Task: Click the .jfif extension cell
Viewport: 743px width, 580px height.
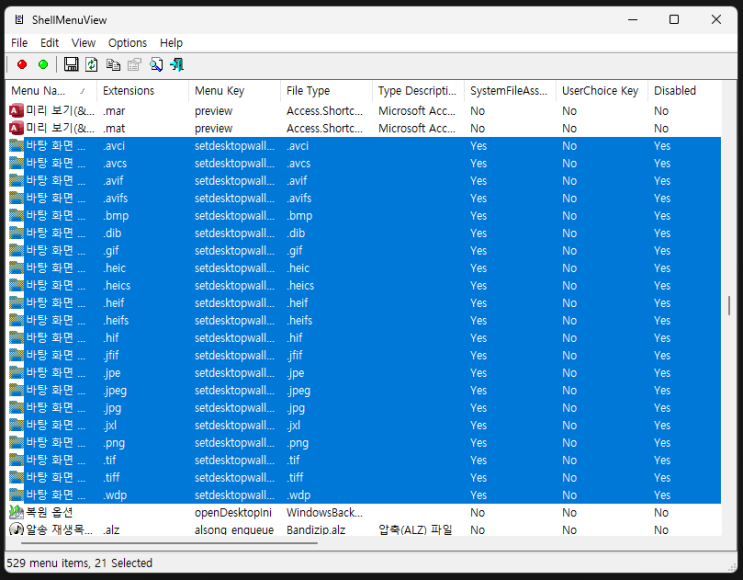Action: coord(111,355)
